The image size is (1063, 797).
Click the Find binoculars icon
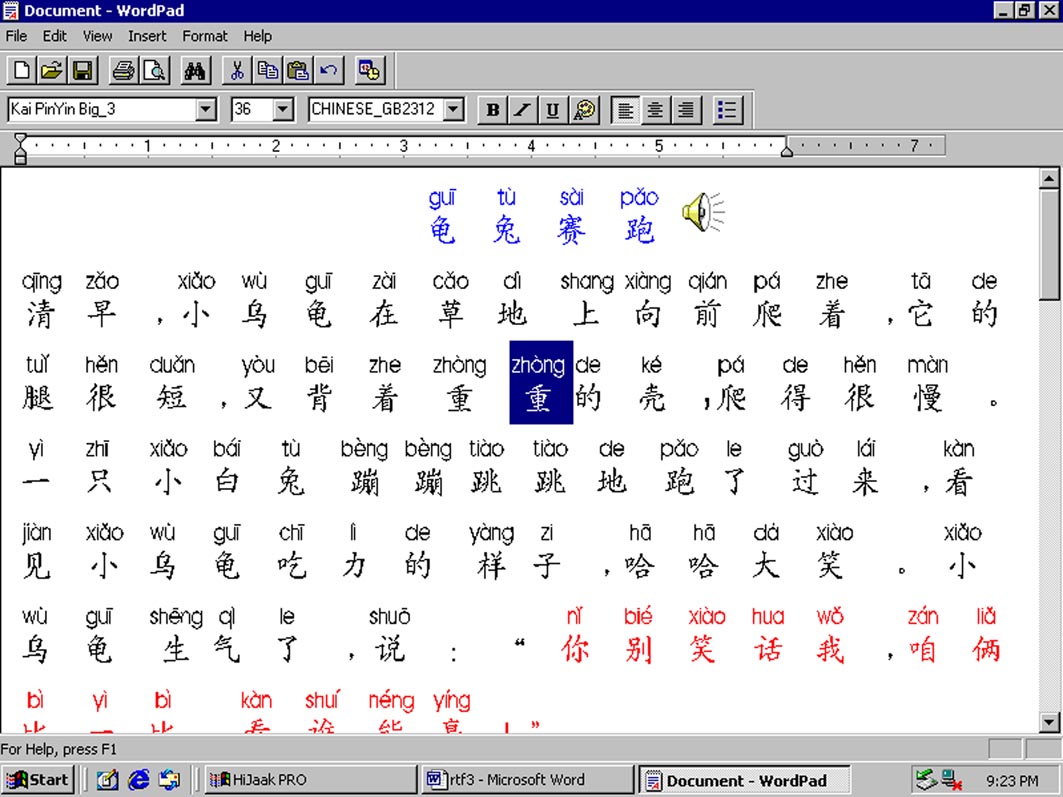[x=195, y=71]
